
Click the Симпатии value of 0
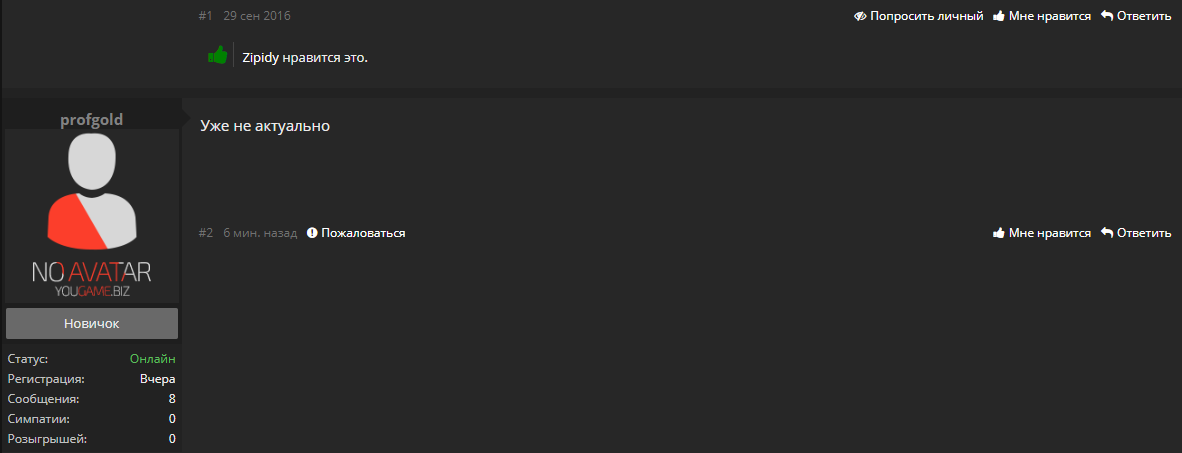click(x=172, y=419)
